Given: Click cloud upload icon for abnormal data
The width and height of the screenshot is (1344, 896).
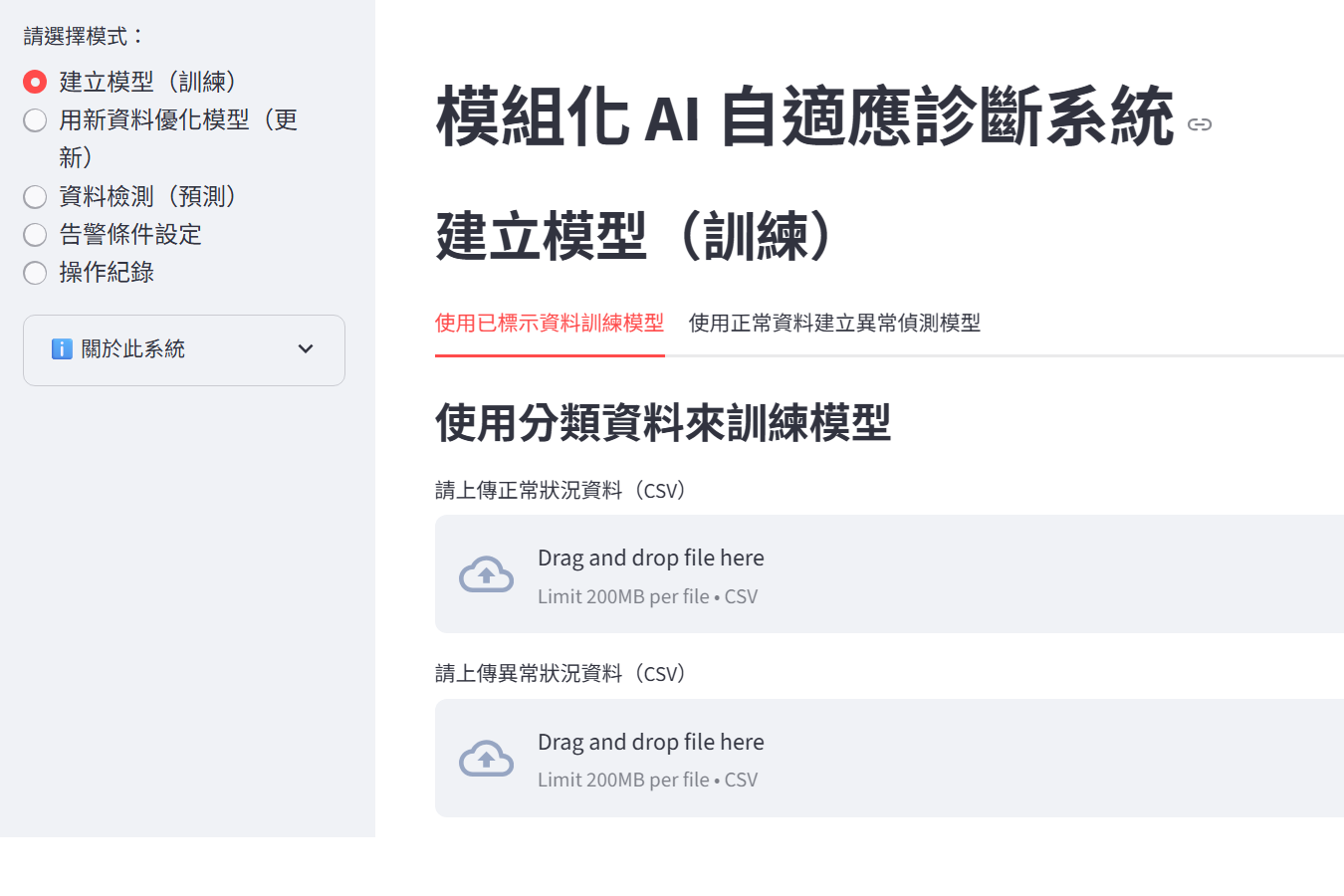Looking at the screenshot, I should click(486, 760).
